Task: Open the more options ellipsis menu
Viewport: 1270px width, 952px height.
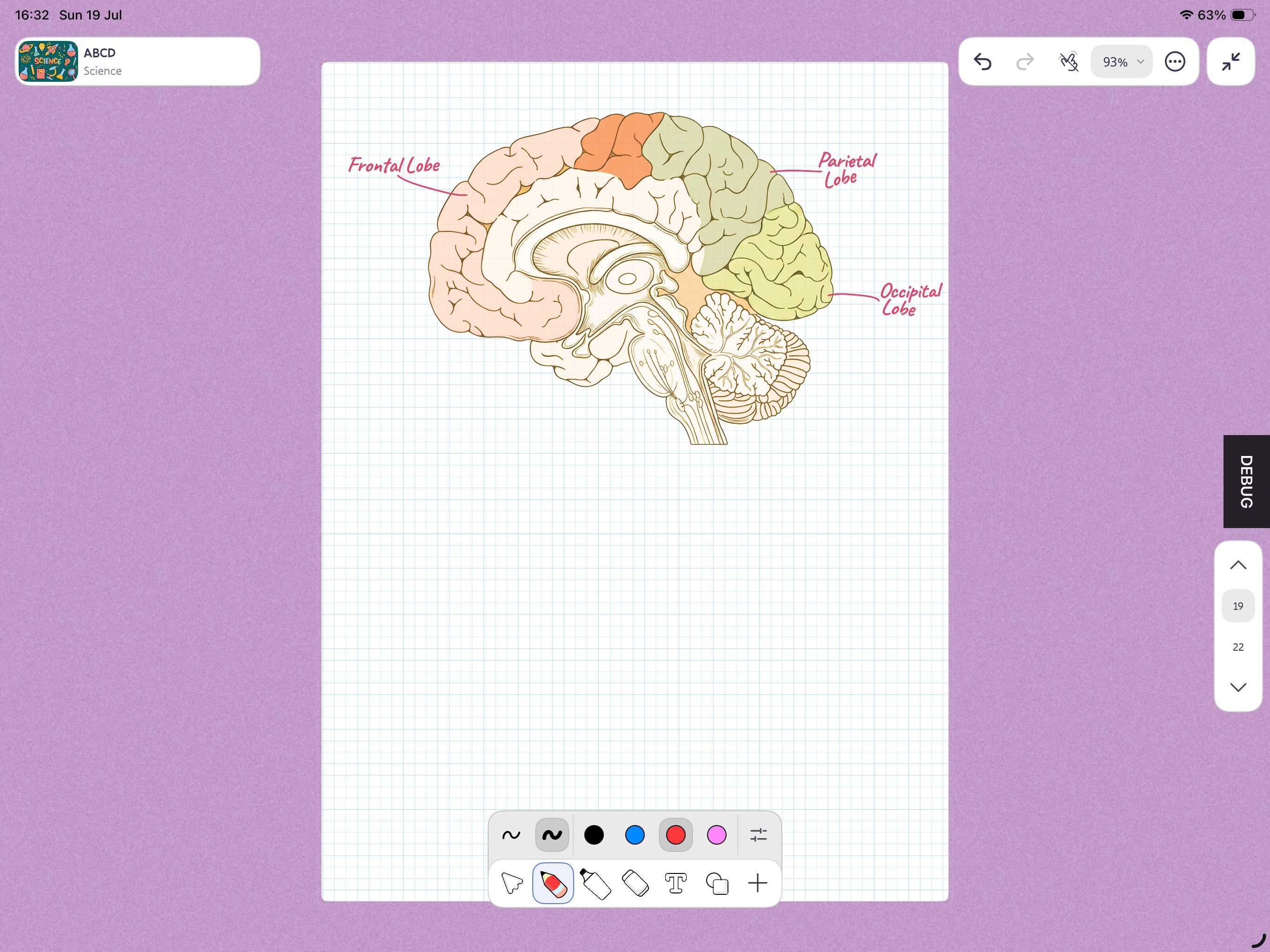Action: 1175,61
